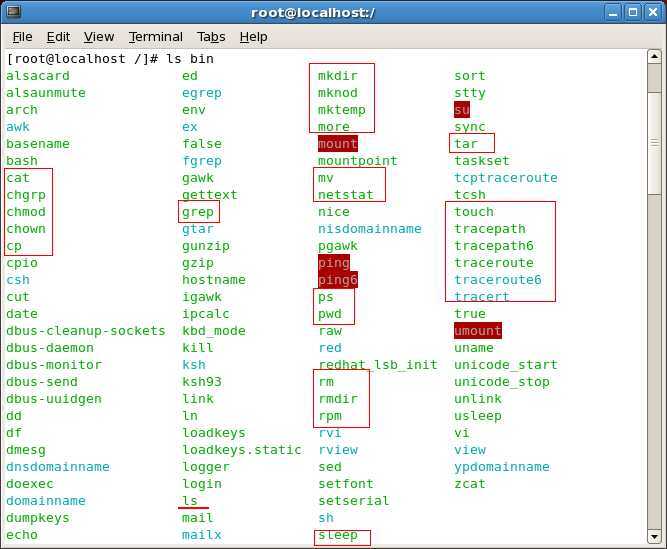Click the scrollbar down arrow

click(x=654, y=537)
